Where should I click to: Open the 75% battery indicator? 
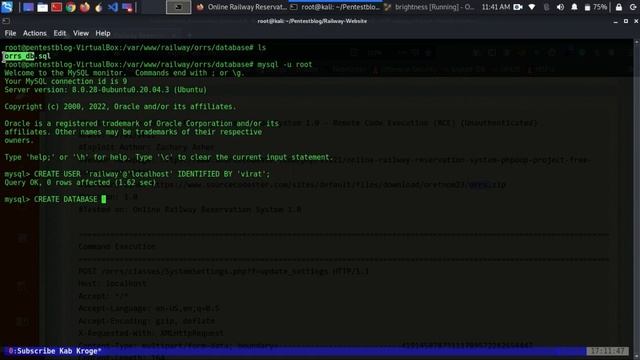pyautogui.click(x=596, y=7)
